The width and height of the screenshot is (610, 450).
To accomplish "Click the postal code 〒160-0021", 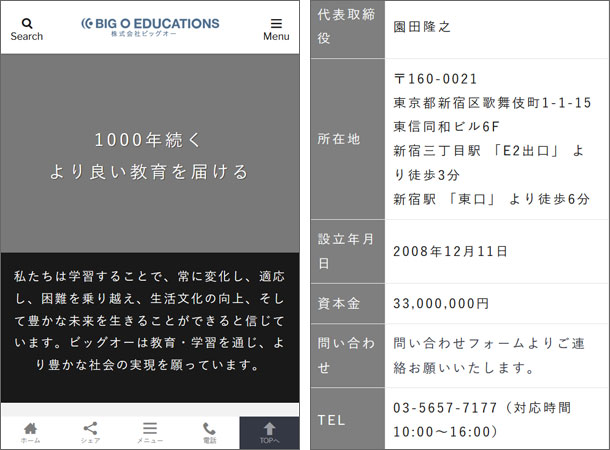I will pyautogui.click(x=436, y=78).
